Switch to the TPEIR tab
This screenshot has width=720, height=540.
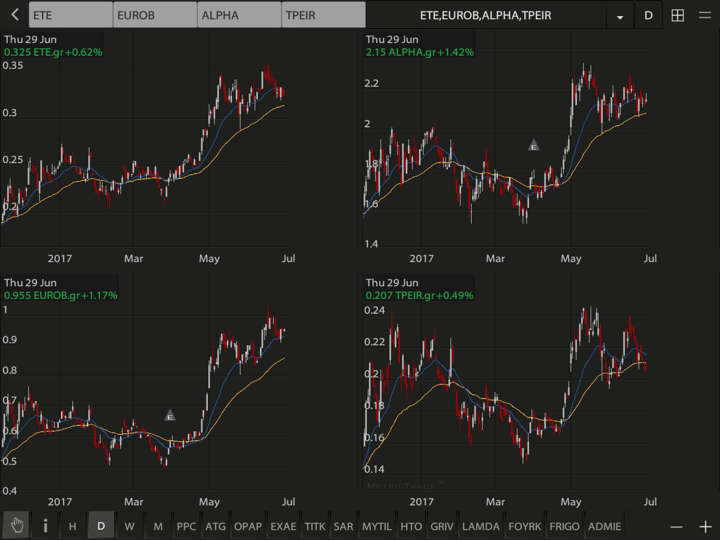pyautogui.click(x=322, y=16)
